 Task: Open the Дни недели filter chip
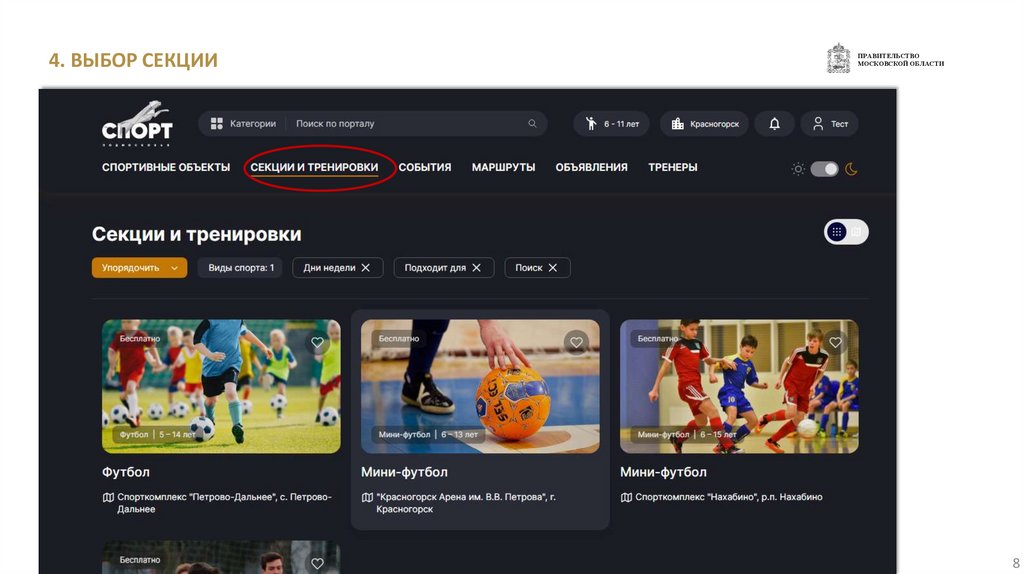coord(338,268)
